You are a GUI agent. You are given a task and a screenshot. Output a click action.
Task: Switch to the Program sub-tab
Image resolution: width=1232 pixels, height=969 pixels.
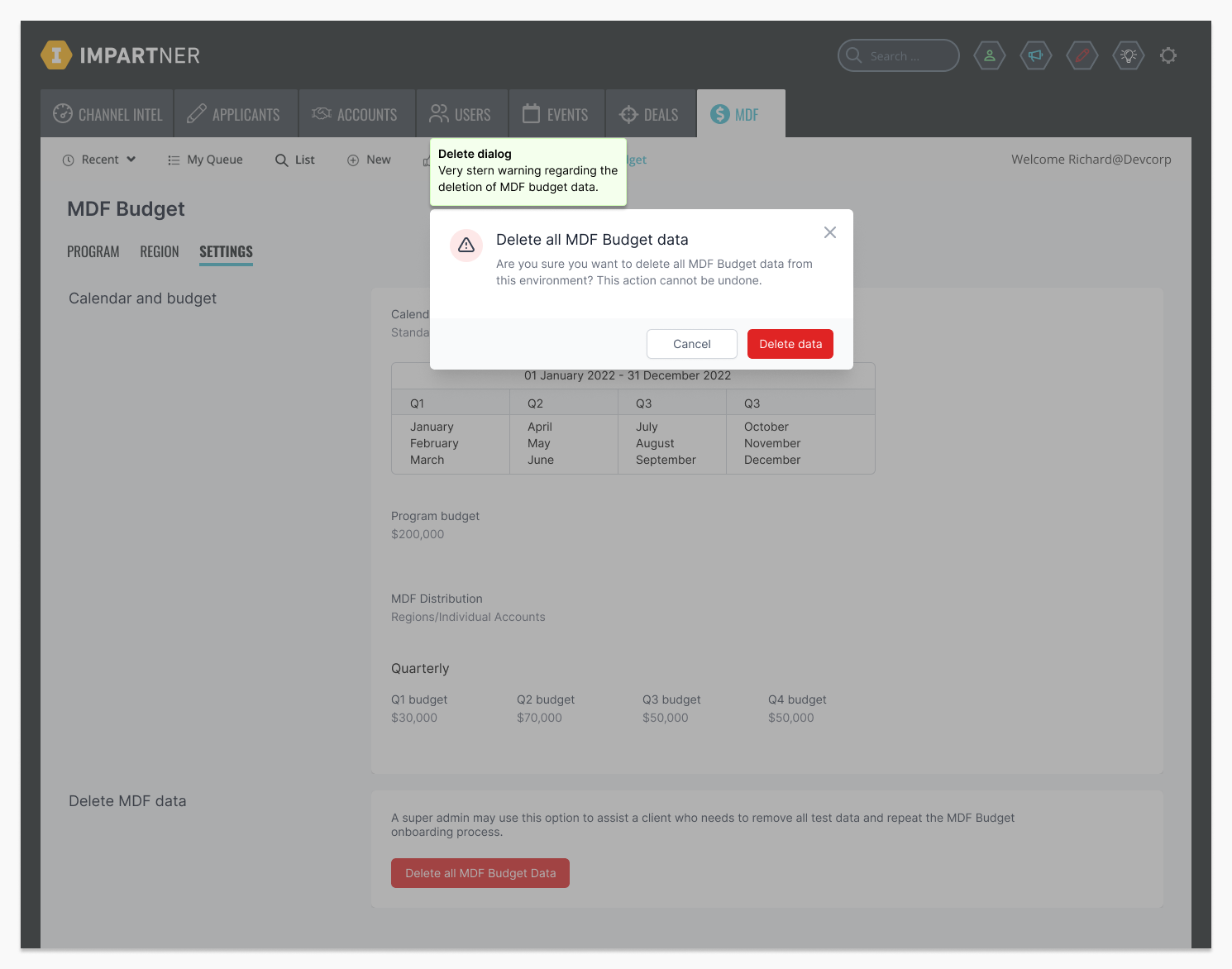click(x=93, y=251)
